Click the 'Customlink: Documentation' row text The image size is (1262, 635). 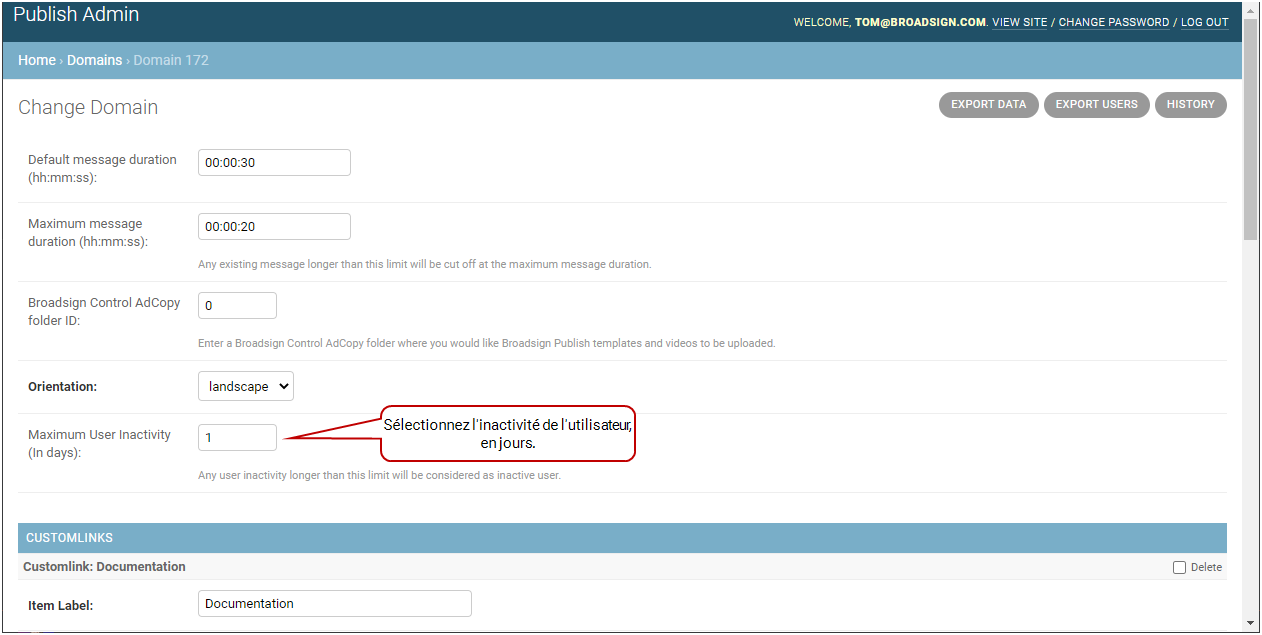pyautogui.click(x=104, y=566)
